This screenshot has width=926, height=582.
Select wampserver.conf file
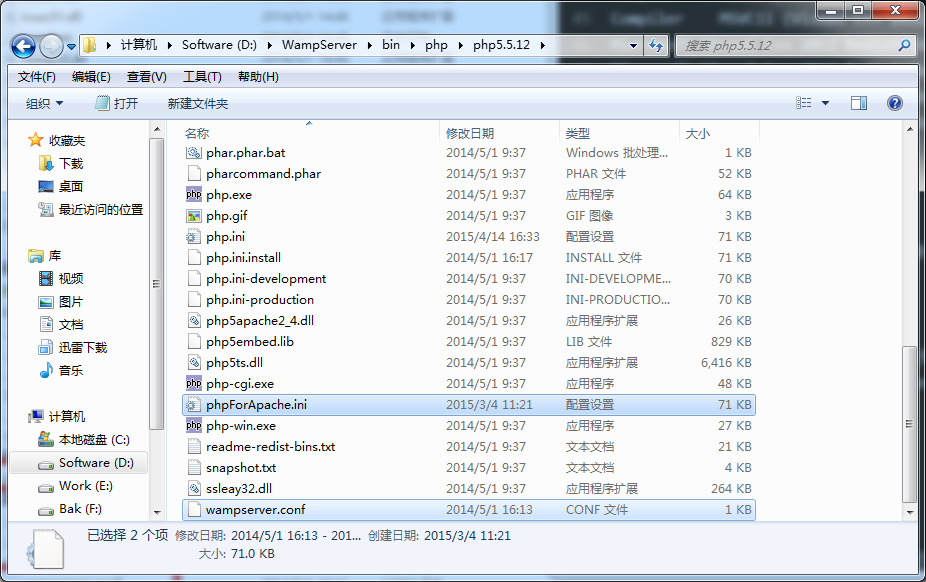(x=469, y=509)
